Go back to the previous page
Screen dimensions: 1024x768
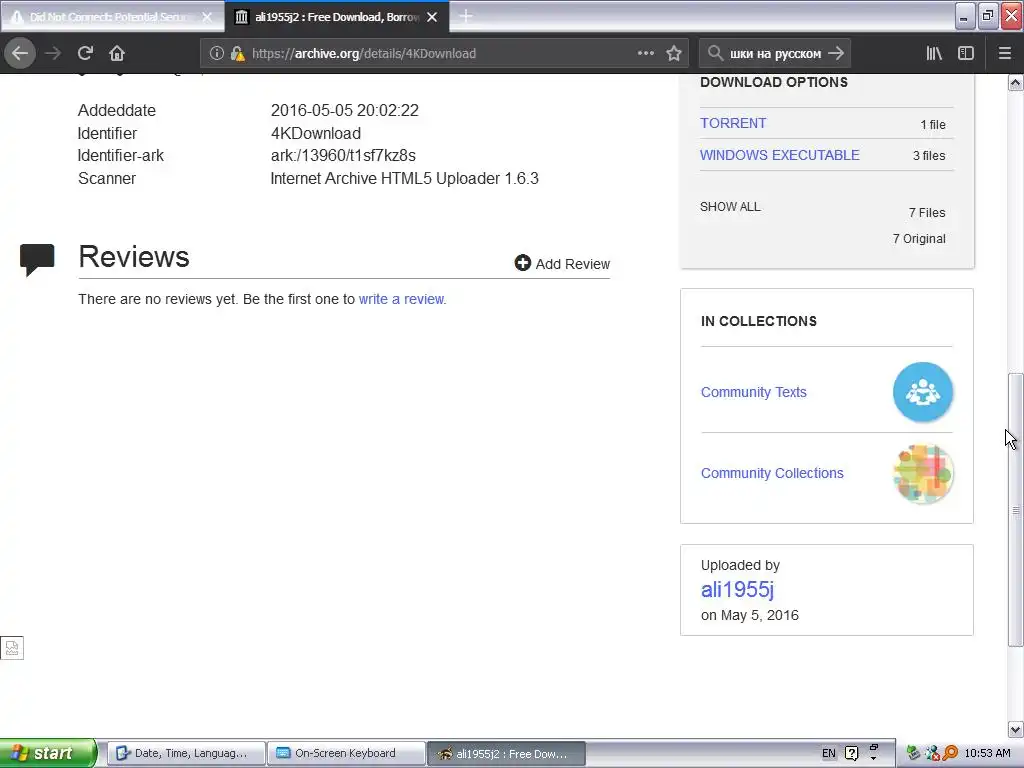(20, 54)
